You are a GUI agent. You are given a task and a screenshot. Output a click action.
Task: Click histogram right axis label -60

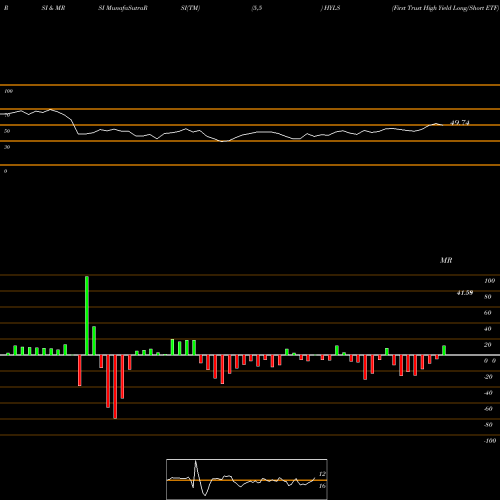488,409
